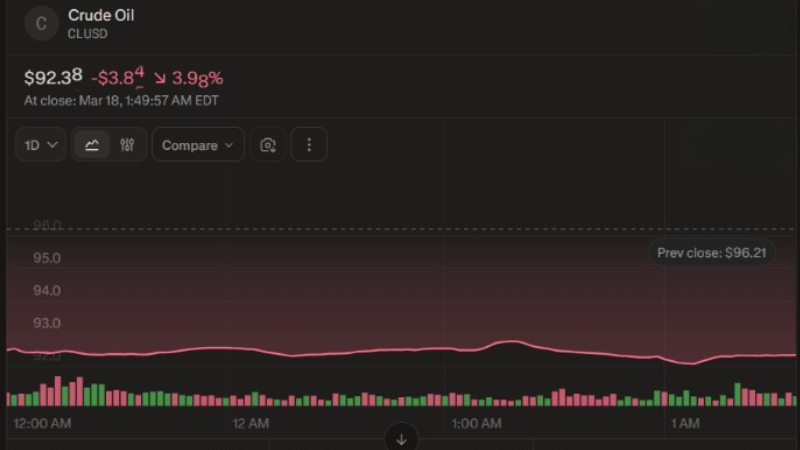Click the 12:00 AM time axis label
This screenshot has height=450, width=800.
tap(42, 424)
